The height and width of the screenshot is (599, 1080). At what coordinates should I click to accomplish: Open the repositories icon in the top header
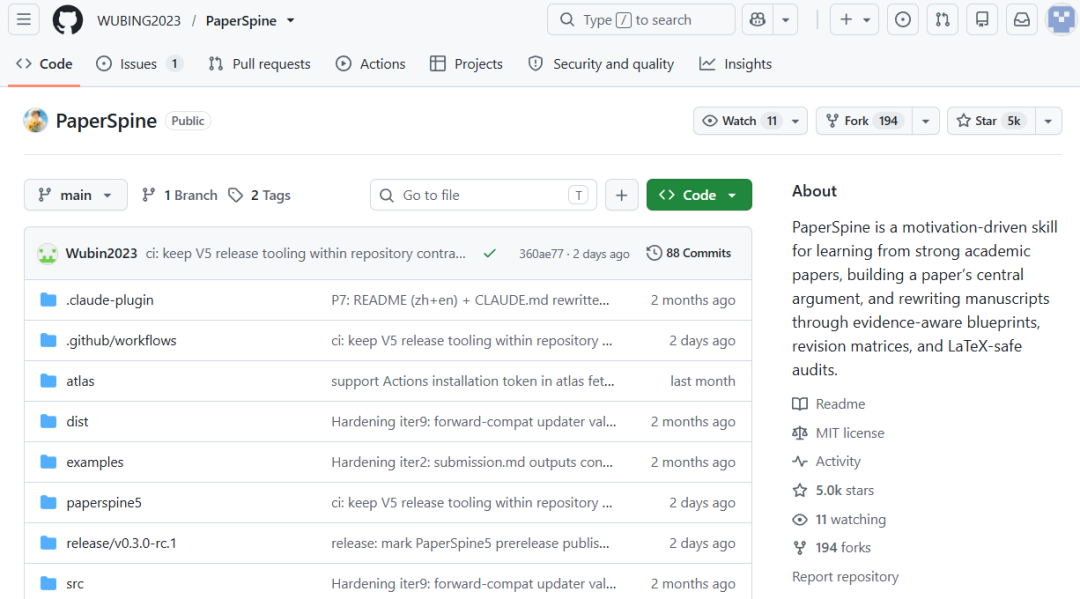click(x=982, y=20)
